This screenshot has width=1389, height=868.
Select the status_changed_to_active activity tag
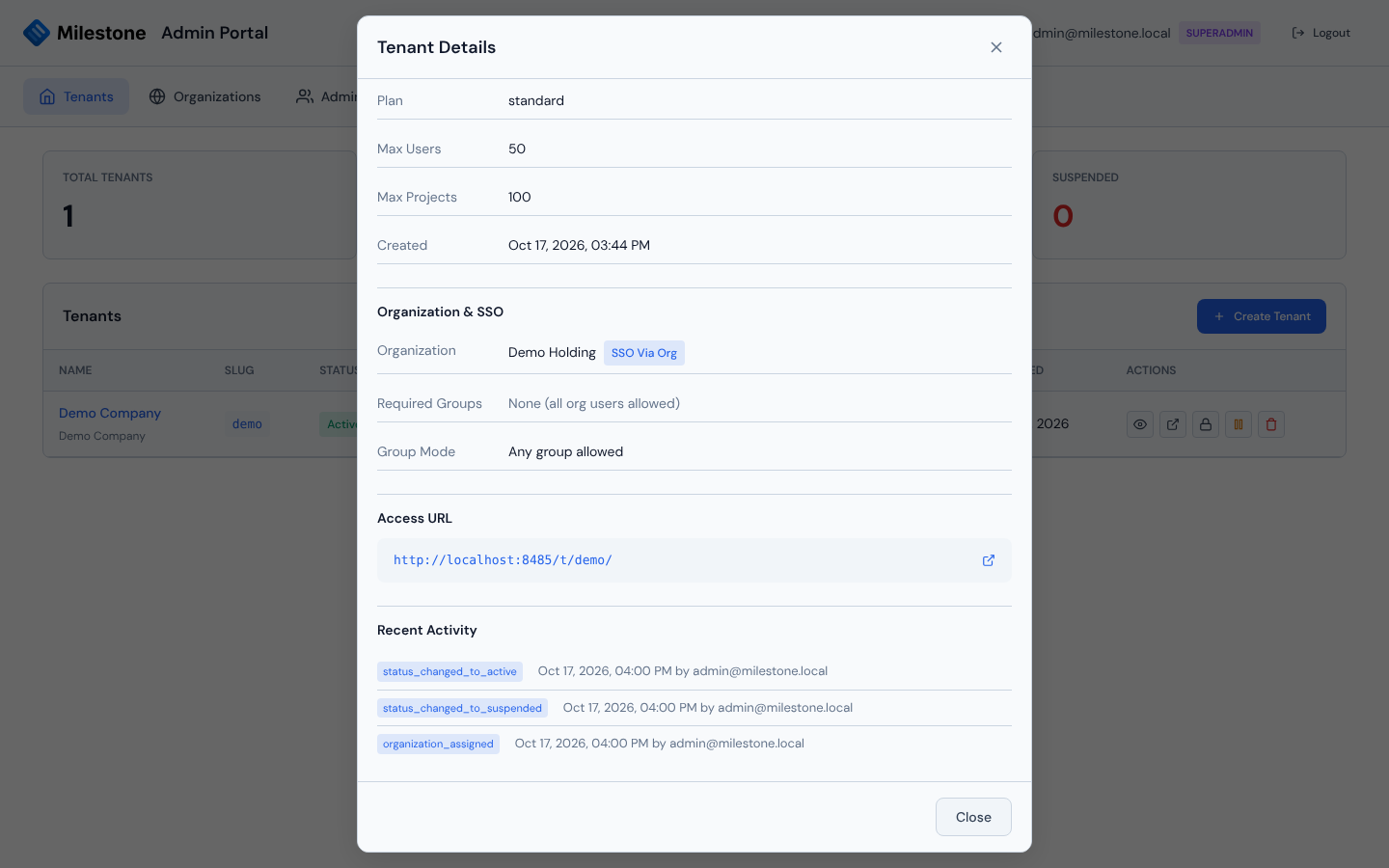point(449,671)
